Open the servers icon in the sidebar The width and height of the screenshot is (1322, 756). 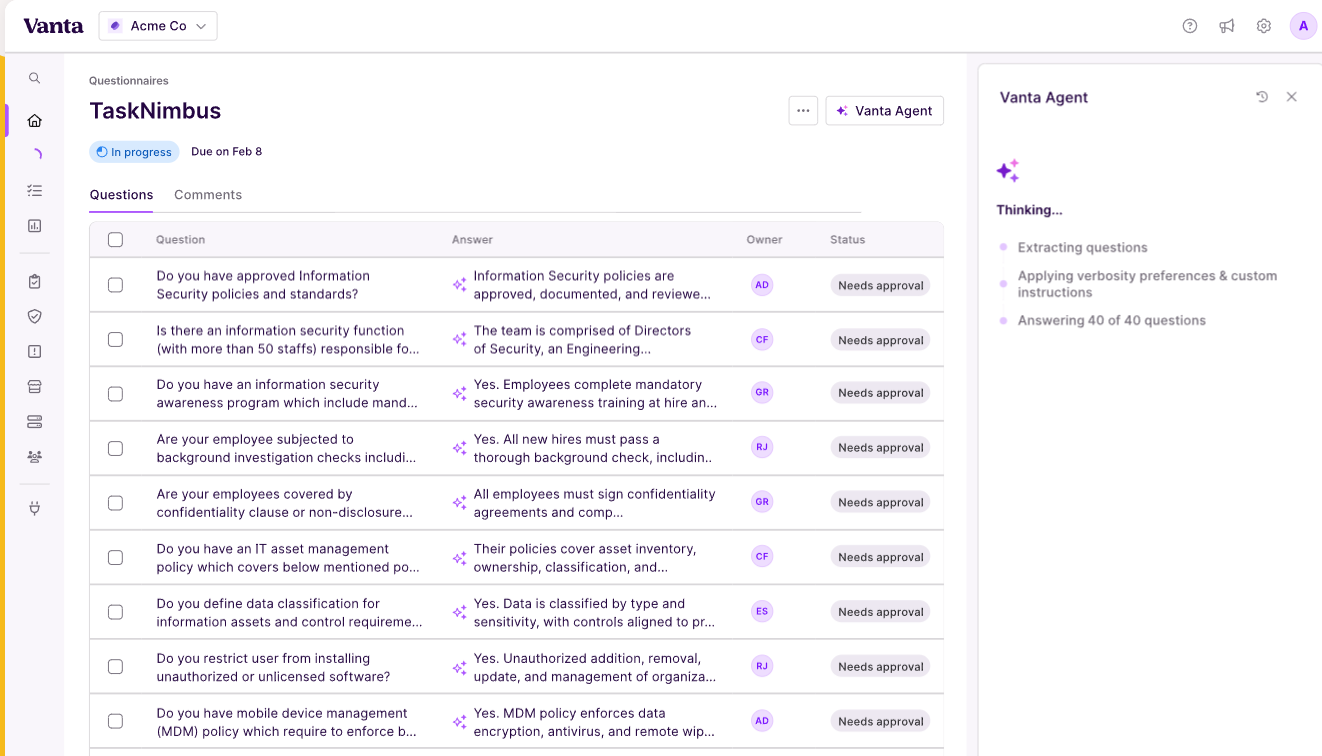34,421
